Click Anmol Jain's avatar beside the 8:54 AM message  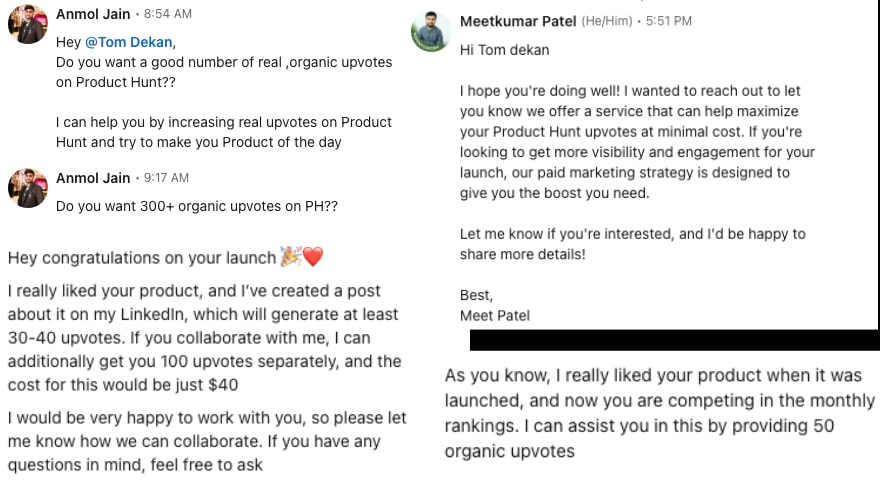click(x=28, y=23)
